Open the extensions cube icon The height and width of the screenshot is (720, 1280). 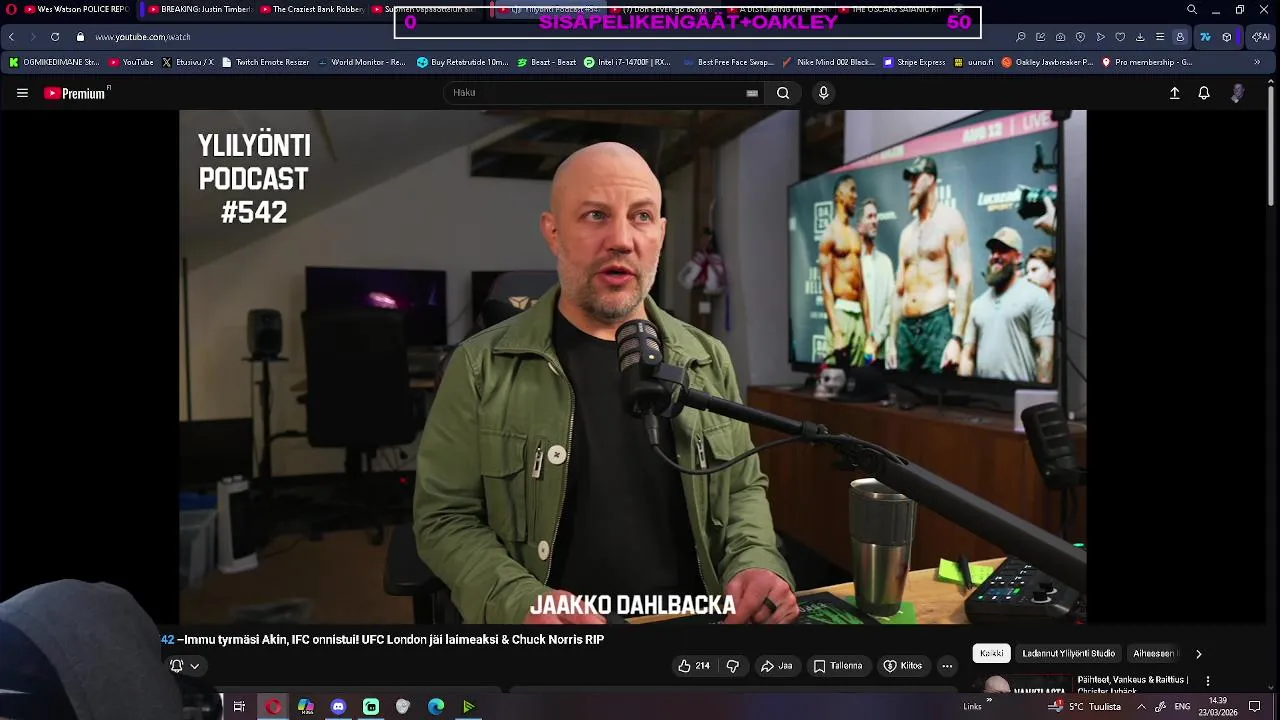point(1227,37)
